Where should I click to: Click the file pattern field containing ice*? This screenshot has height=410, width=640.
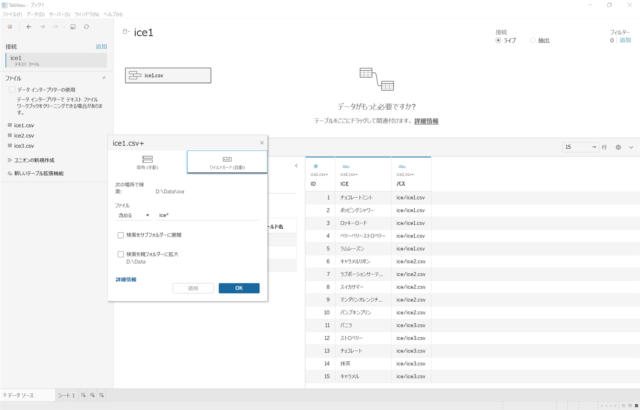pyautogui.click(x=205, y=215)
